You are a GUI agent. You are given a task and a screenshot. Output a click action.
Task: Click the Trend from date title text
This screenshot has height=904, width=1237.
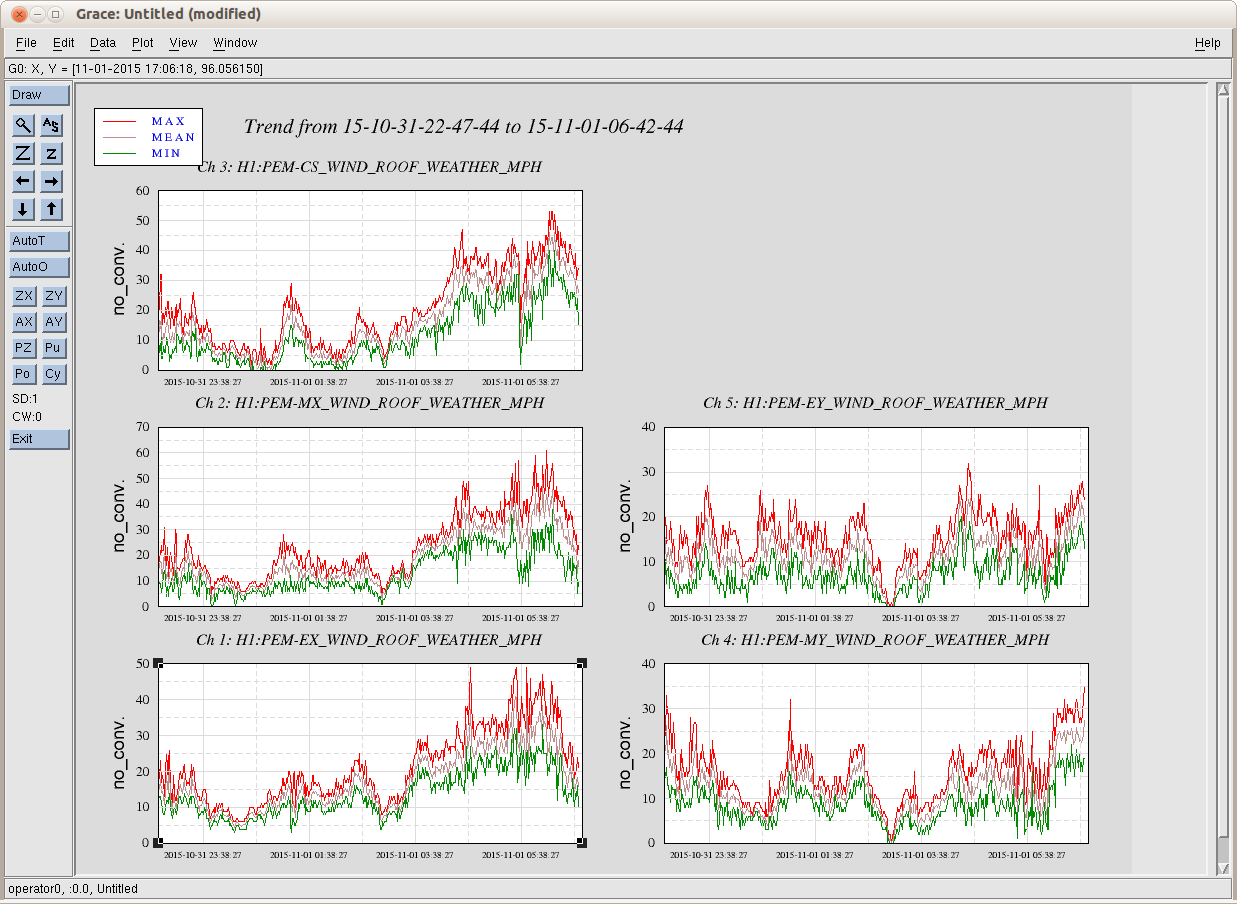tap(464, 127)
